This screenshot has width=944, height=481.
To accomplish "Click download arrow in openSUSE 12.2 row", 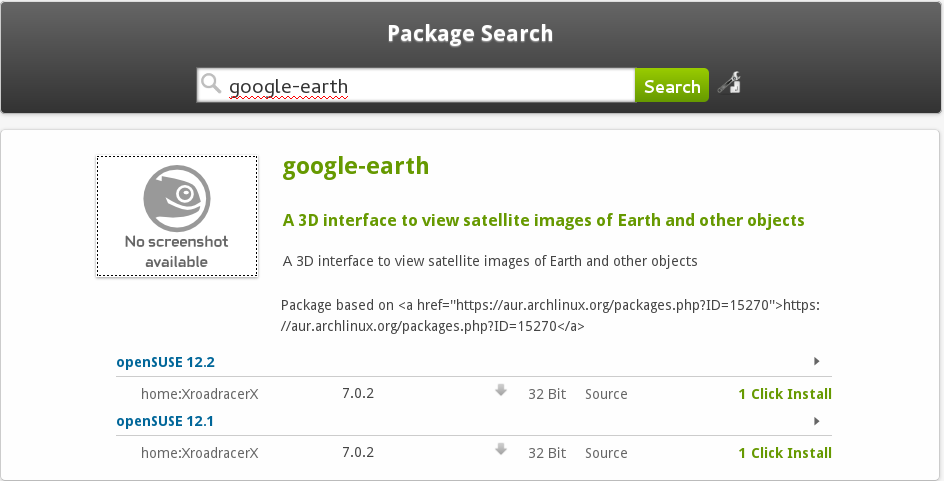I will point(501,391).
